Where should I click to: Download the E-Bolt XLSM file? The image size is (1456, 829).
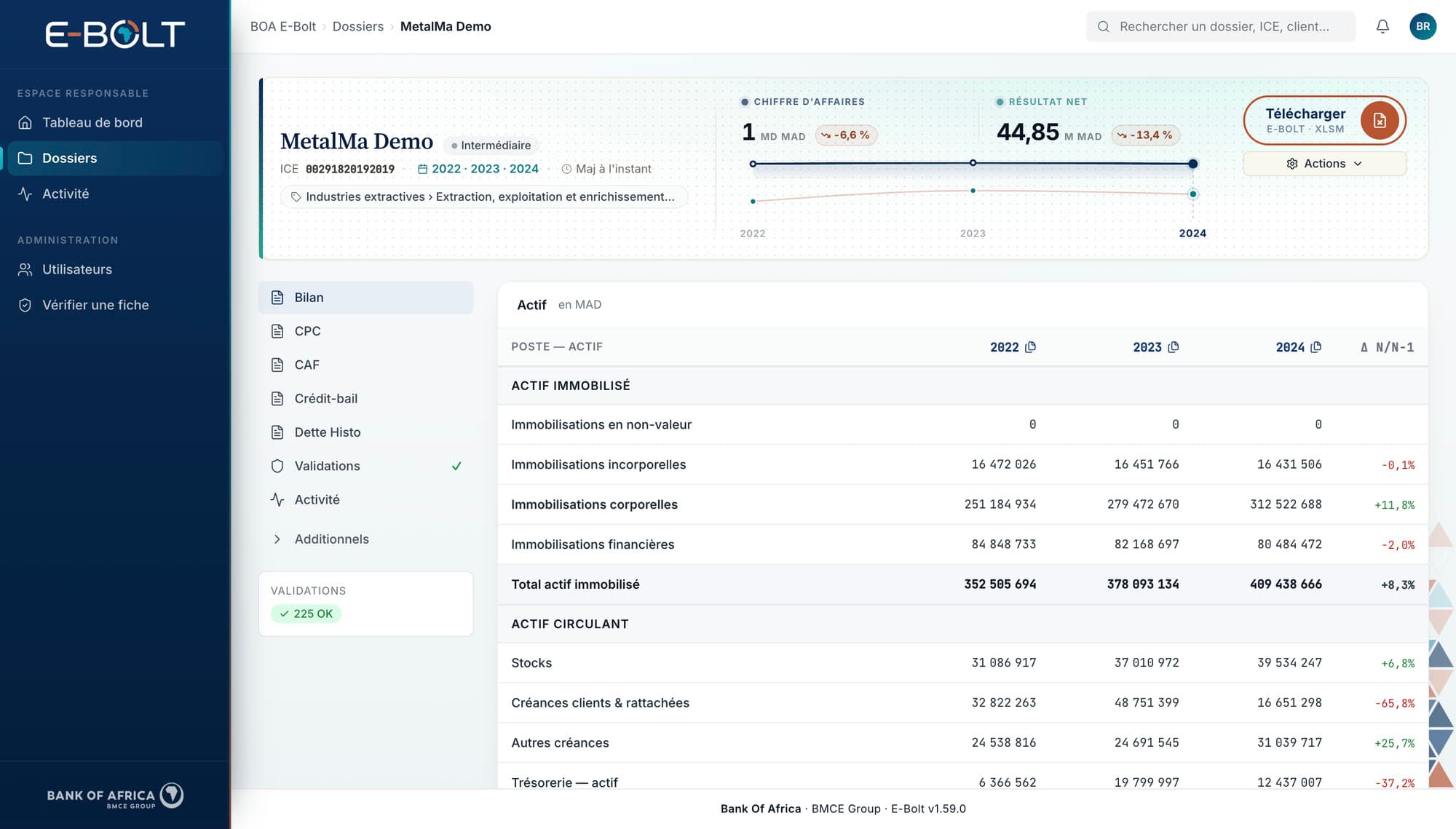pos(1324,121)
